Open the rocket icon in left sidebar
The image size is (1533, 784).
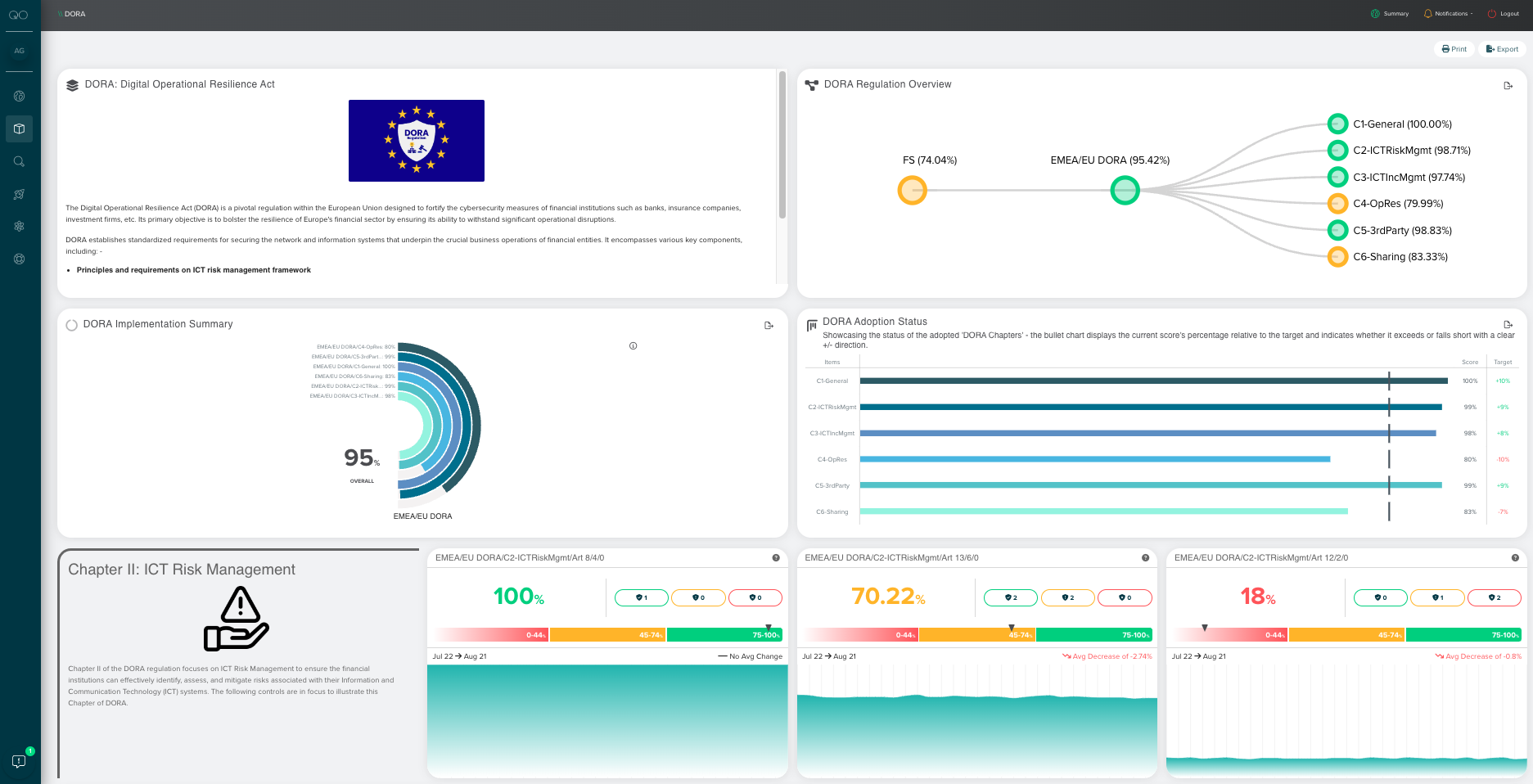tap(19, 194)
